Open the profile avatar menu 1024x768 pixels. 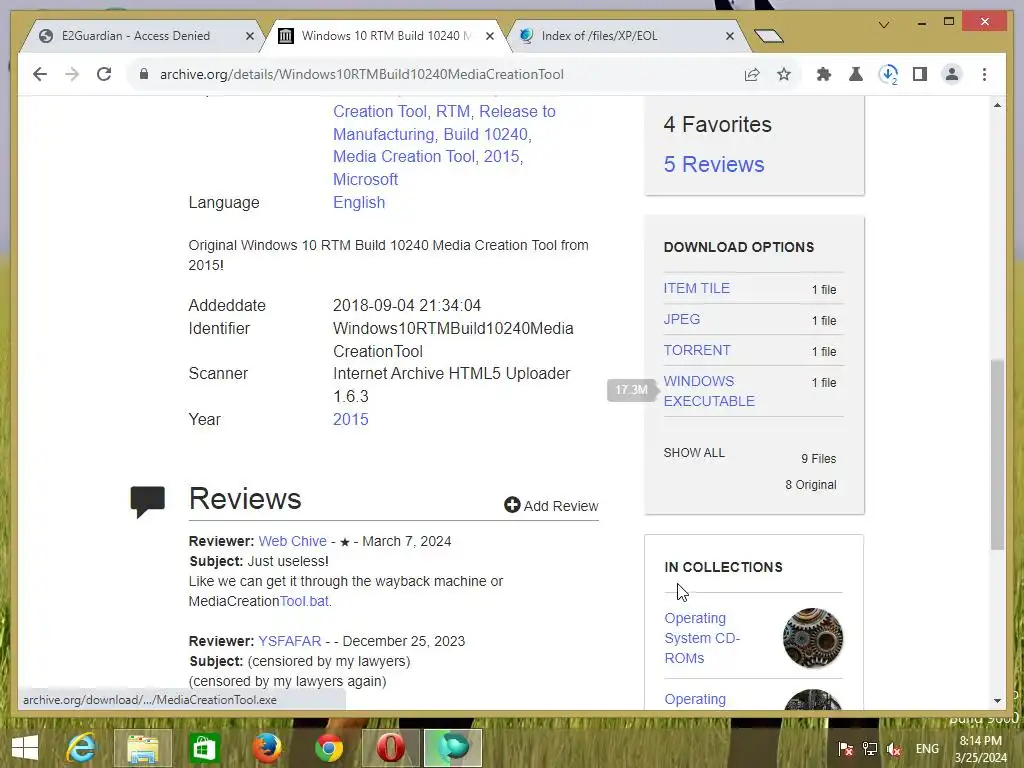point(952,74)
